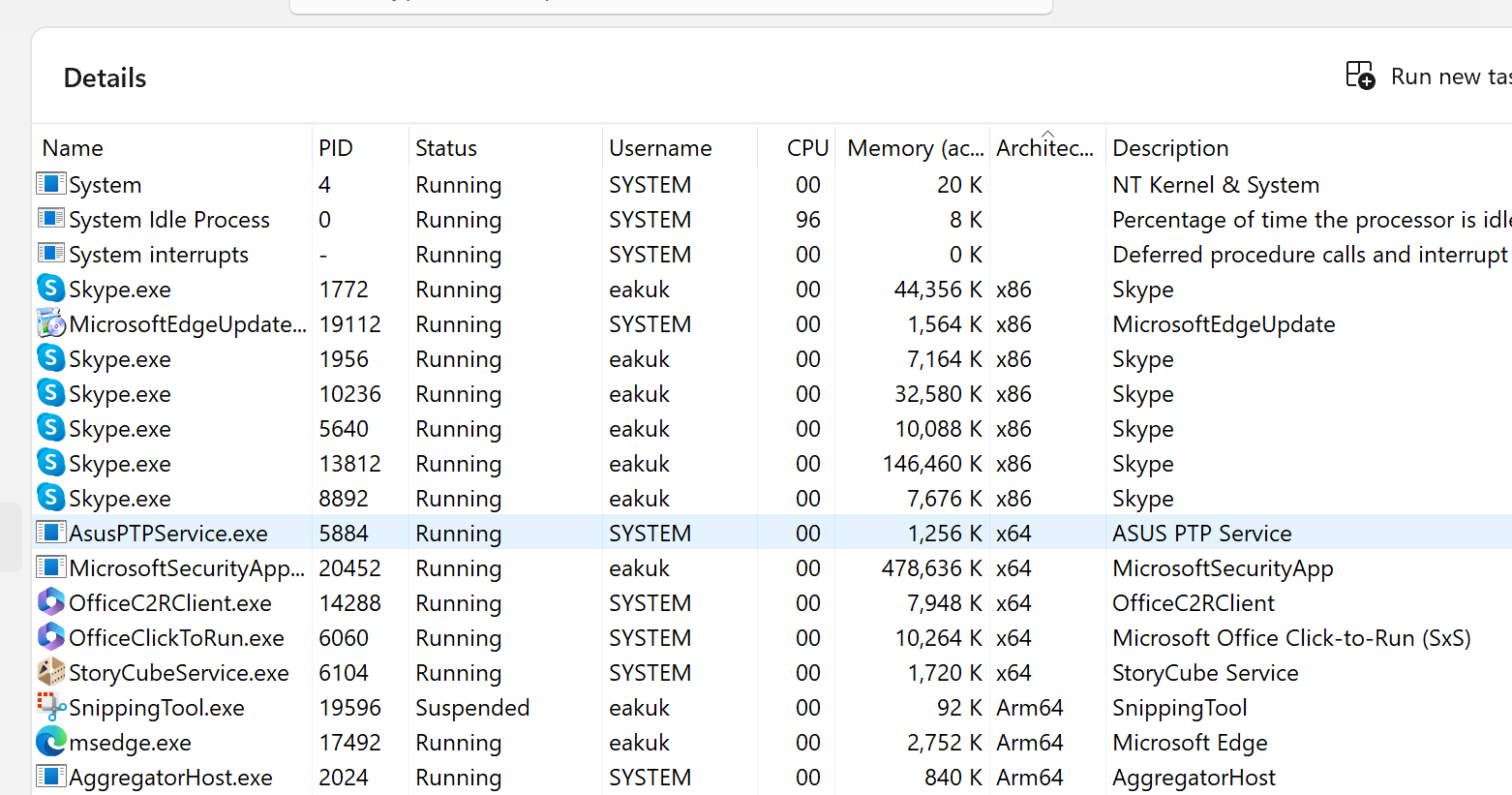This screenshot has width=1512, height=795.
Task: Select the msedge.exe process name
Action: tap(130, 743)
